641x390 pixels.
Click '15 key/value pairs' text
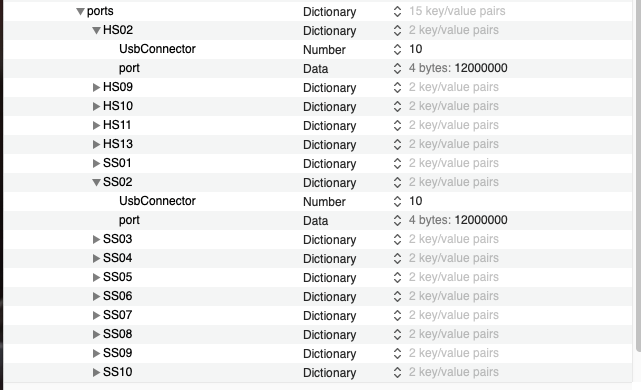pos(457,11)
